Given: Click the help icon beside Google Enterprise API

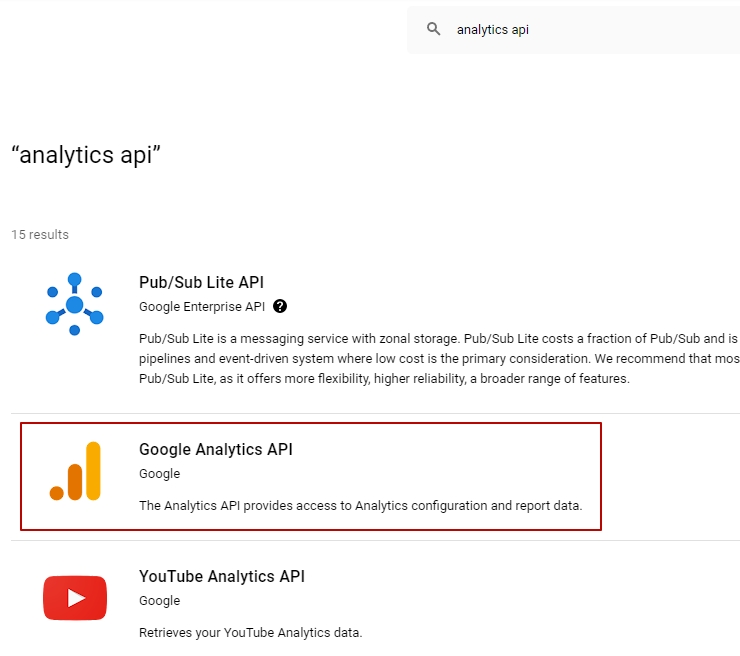Looking at the screenshot, I should coord(280,306).
